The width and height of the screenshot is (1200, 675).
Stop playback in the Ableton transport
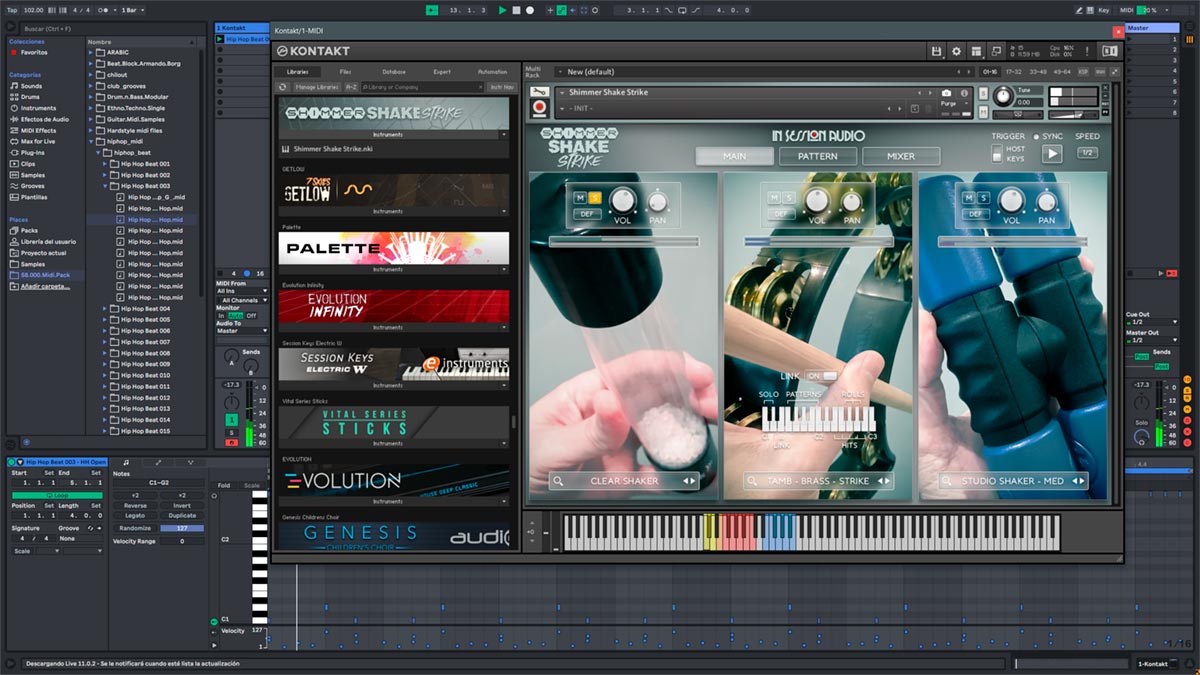click(x=516, y=10)
